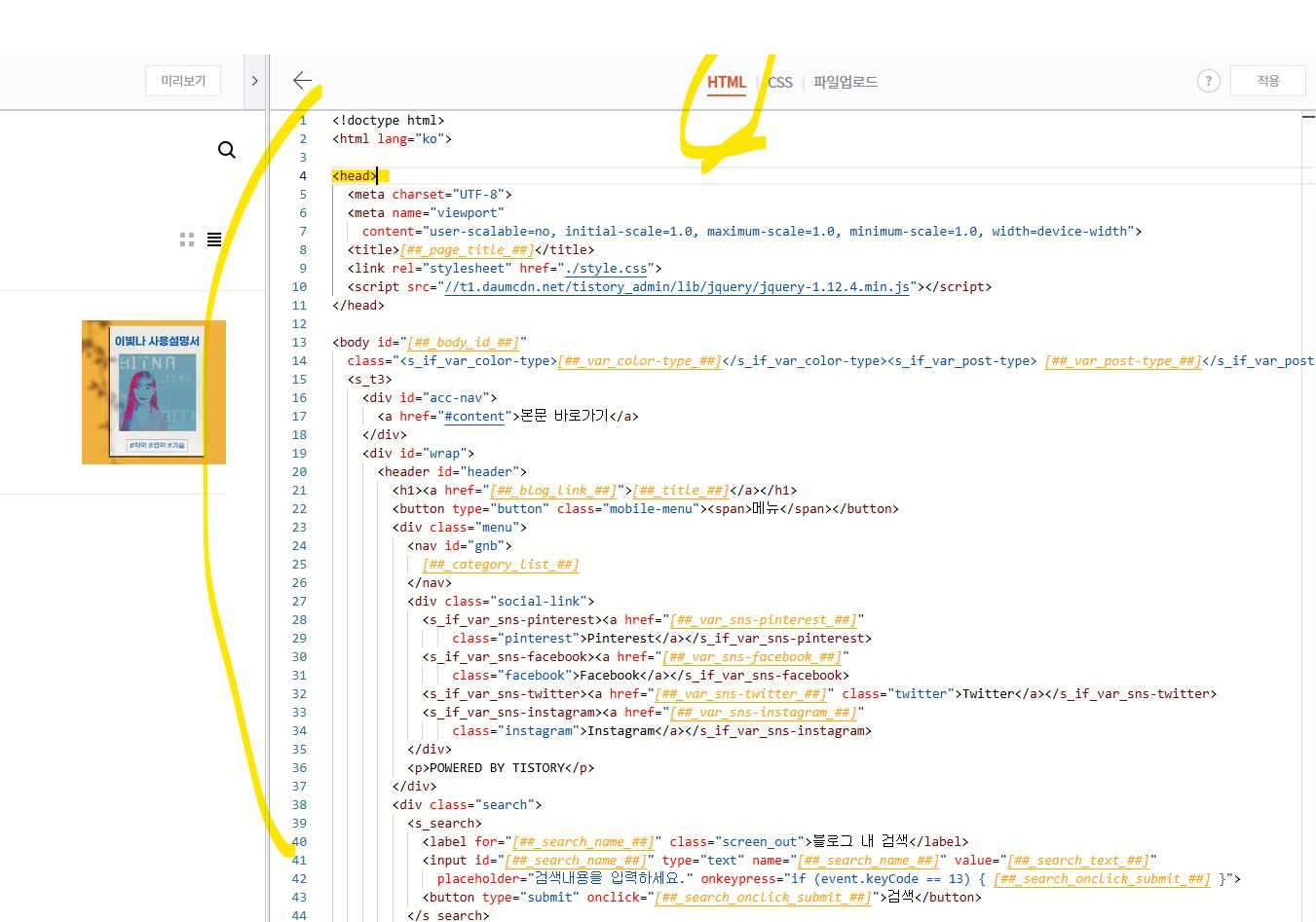Click the <div id="wrap"> line

click(x=418, y=453)
